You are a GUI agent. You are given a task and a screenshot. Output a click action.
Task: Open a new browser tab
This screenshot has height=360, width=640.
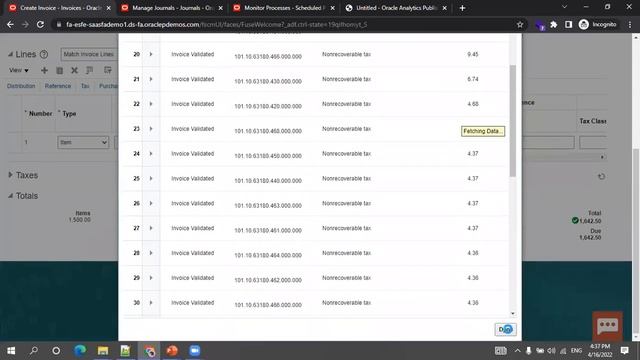462,8
